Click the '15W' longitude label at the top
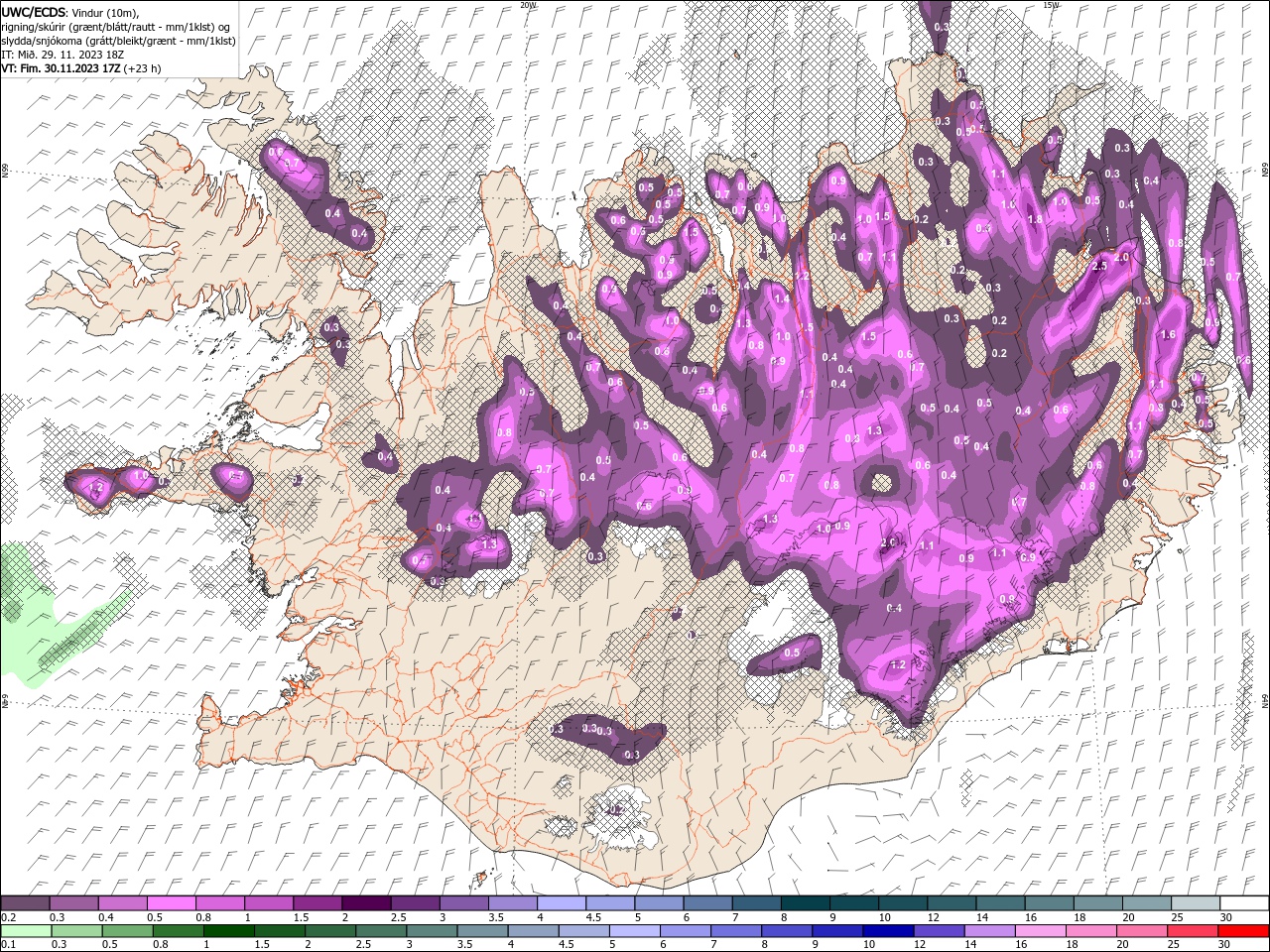The image size is (1270, 952). point(1052,5)
